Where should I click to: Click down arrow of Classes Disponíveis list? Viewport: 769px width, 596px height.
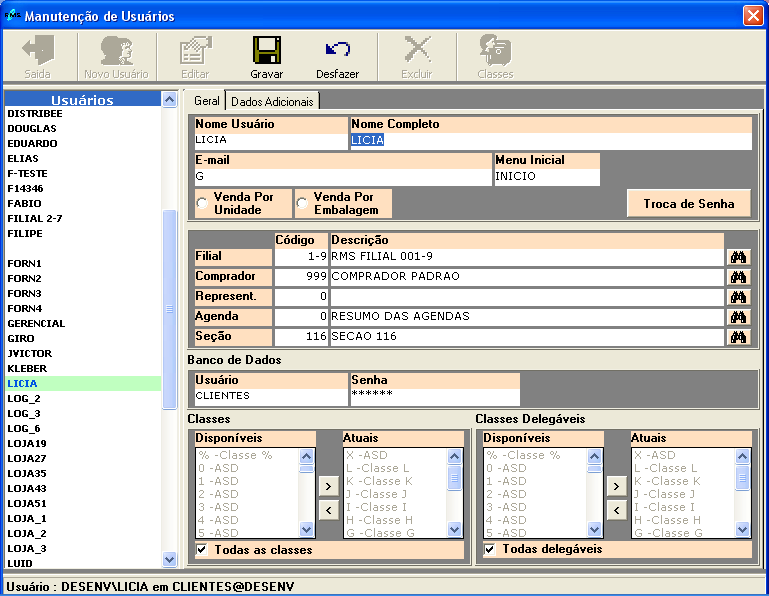pyautogui.click(x=307, y=529)
